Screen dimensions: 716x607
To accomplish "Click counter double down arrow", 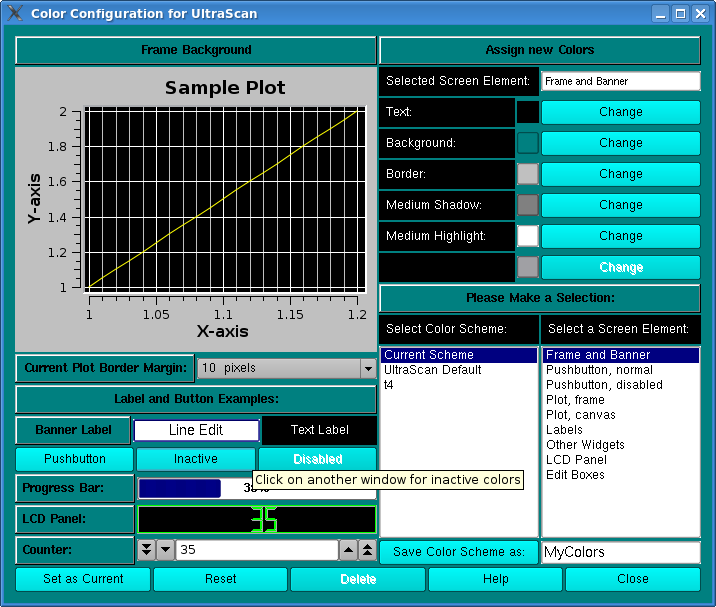I will [146, 550].
